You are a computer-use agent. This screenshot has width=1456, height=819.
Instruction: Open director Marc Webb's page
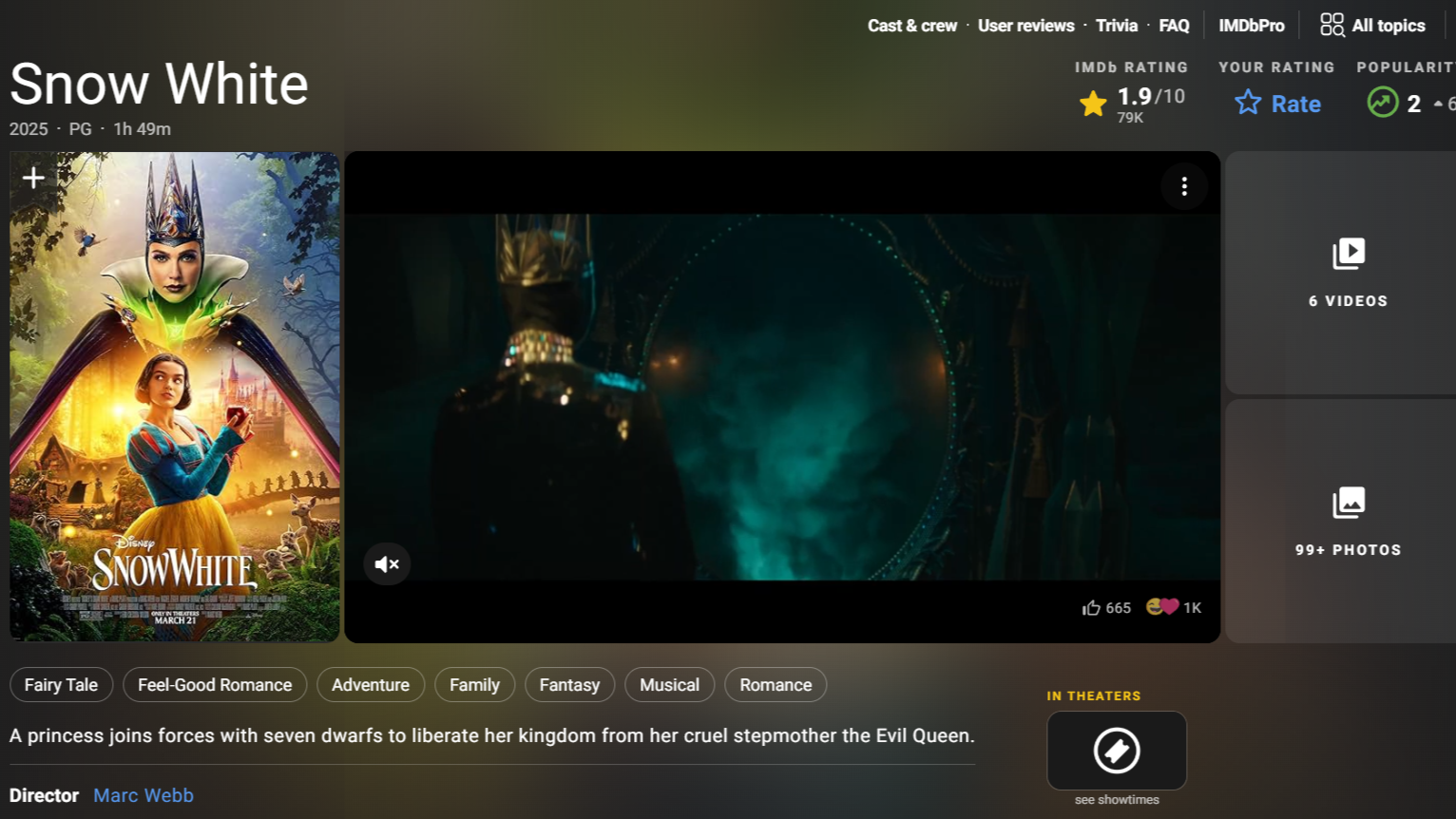(144, 796)
